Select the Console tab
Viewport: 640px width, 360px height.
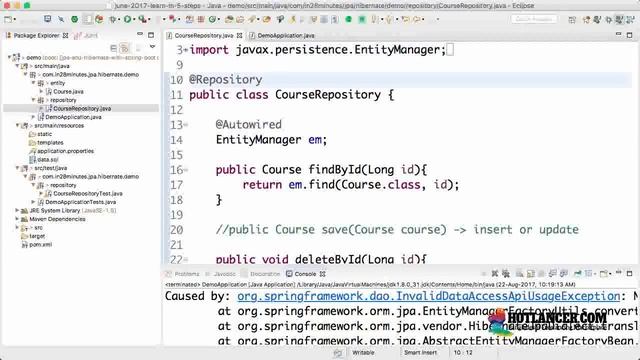click(305, 274)
